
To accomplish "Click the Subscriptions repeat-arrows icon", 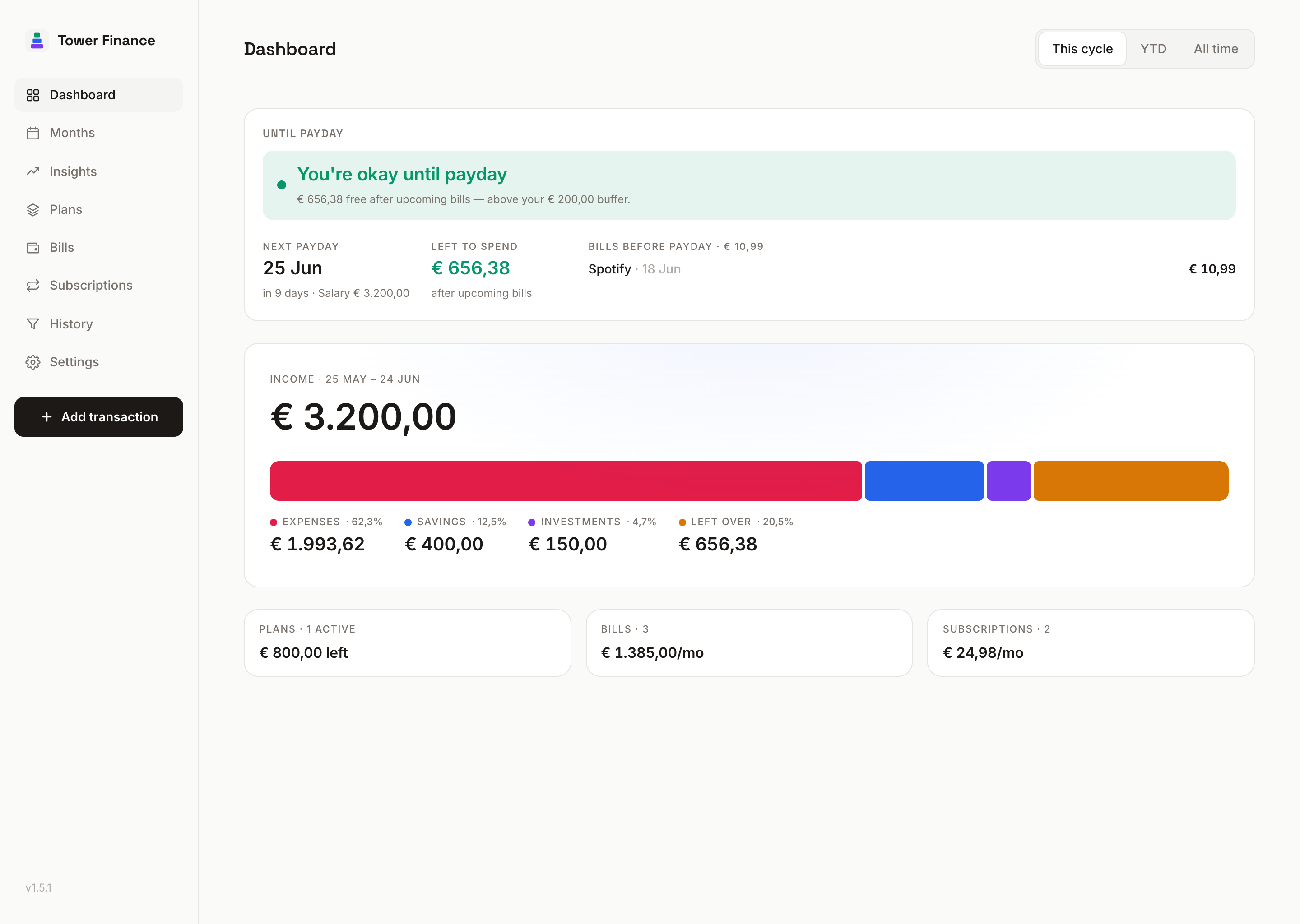I will (33, 285).
